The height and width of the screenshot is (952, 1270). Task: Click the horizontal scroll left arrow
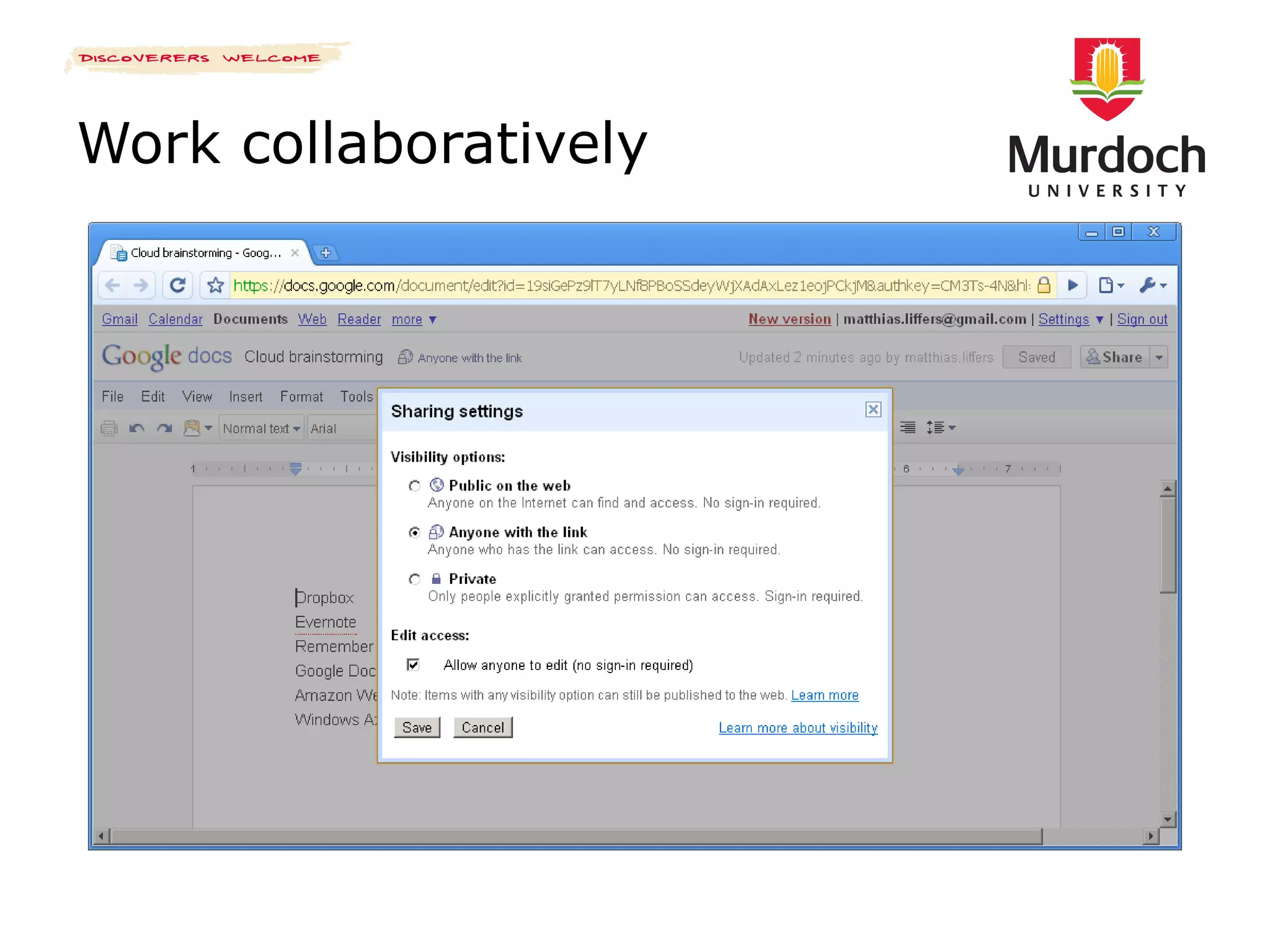pyautogui.click(x=101, y=836)
